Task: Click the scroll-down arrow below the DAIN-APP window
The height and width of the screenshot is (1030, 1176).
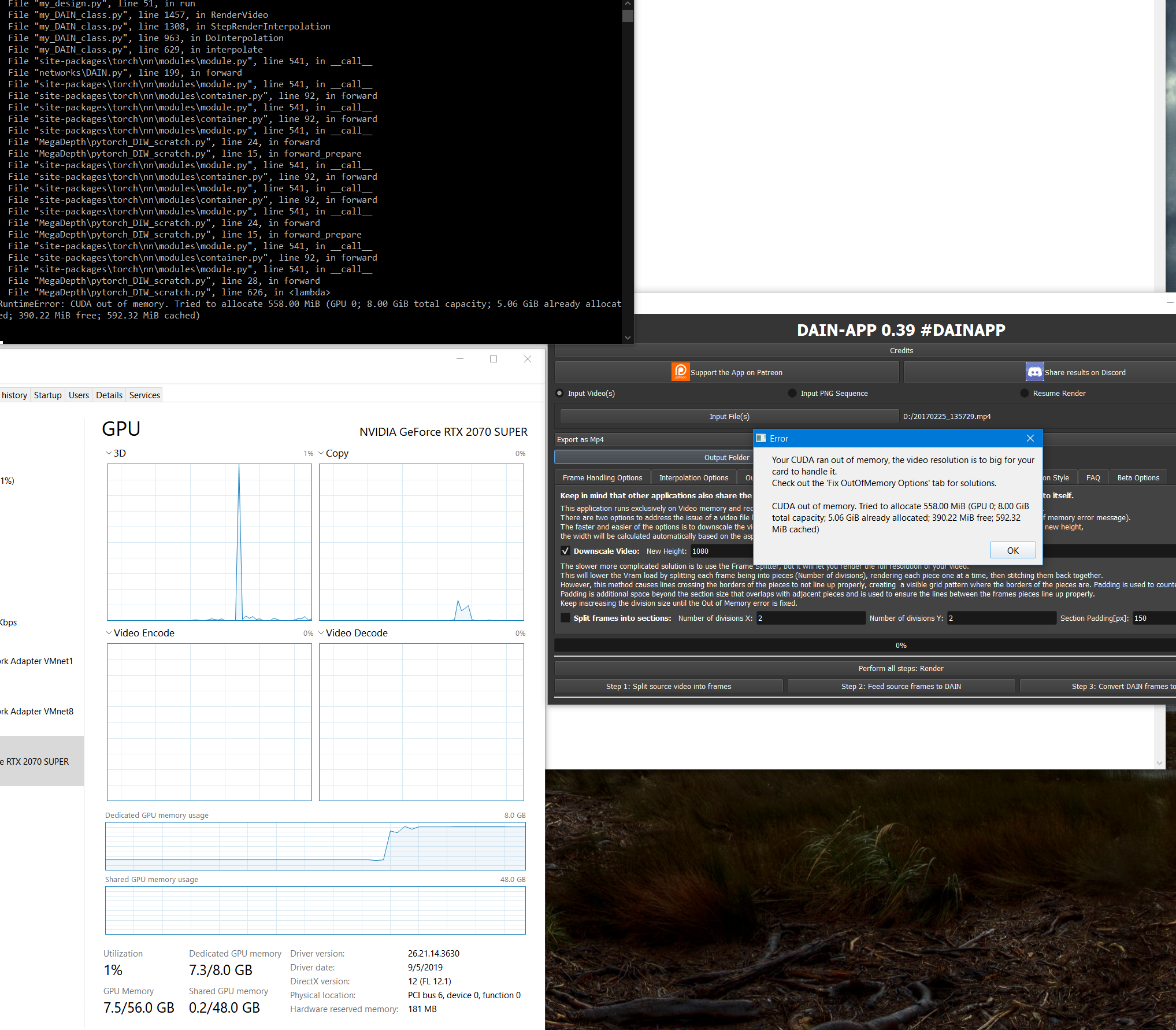Action: click(1159, 763)
